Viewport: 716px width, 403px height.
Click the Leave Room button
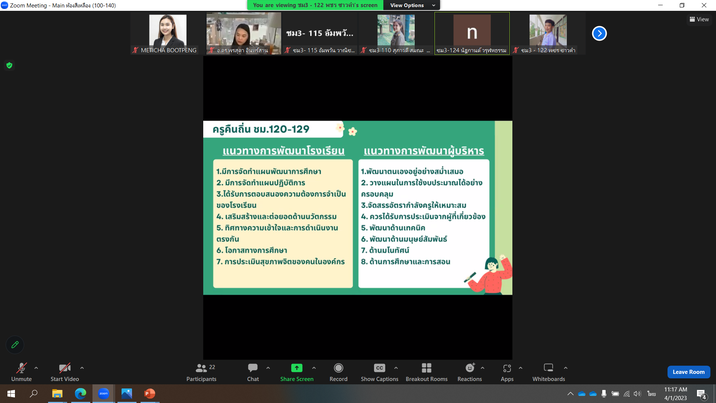click(688, 372)
